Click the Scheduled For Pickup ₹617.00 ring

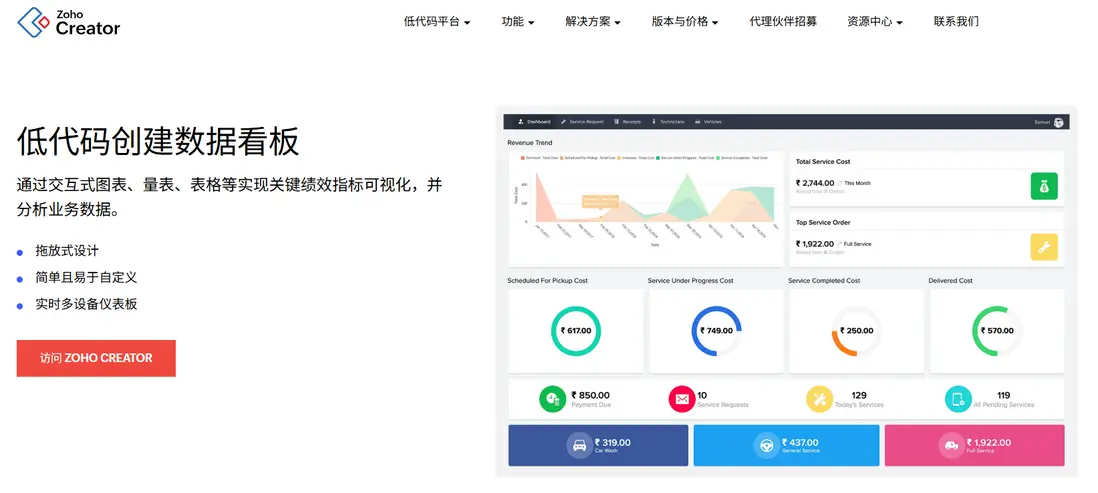click(576, 331)
